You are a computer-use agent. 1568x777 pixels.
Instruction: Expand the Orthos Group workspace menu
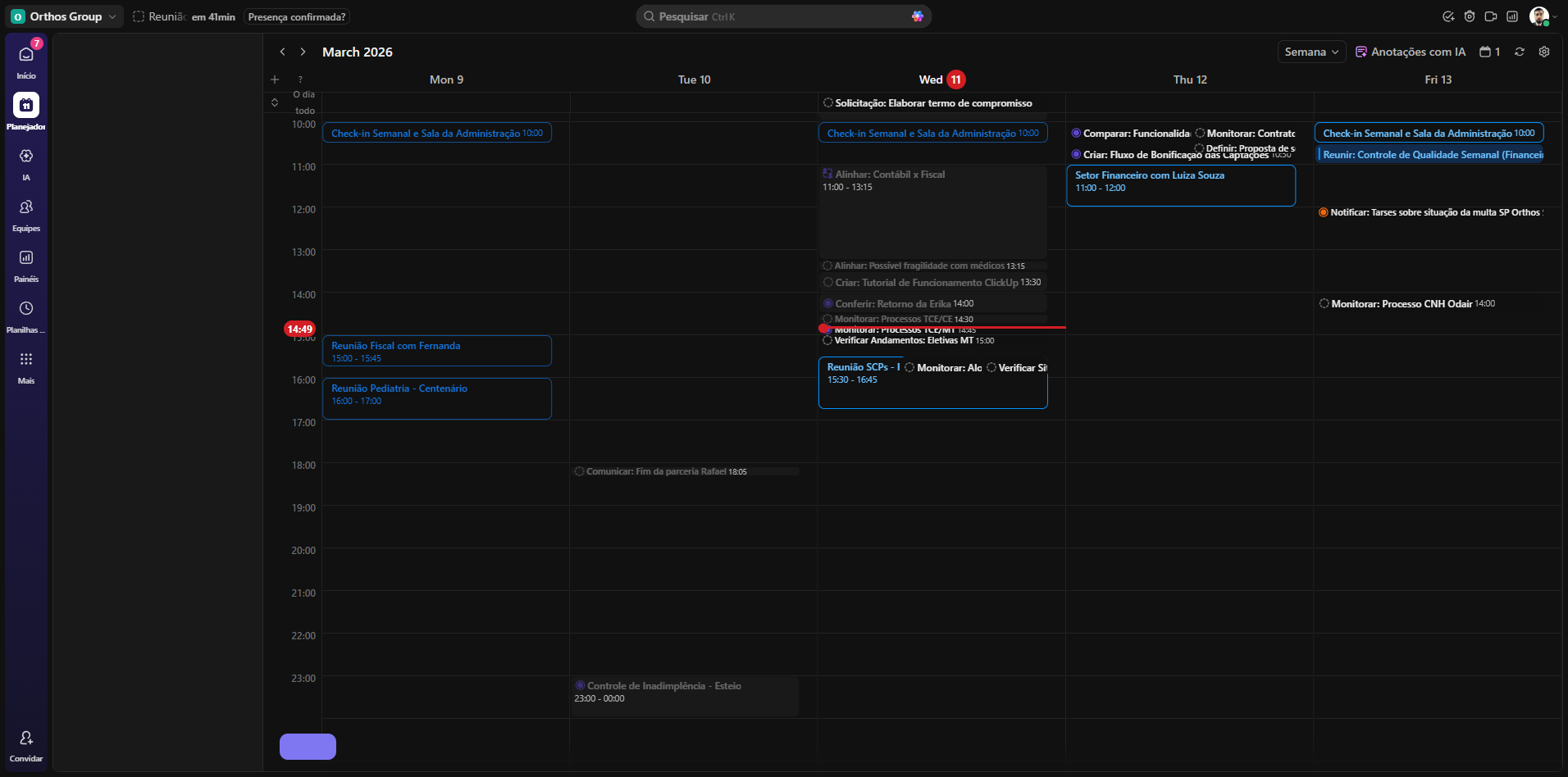point(66,16)
